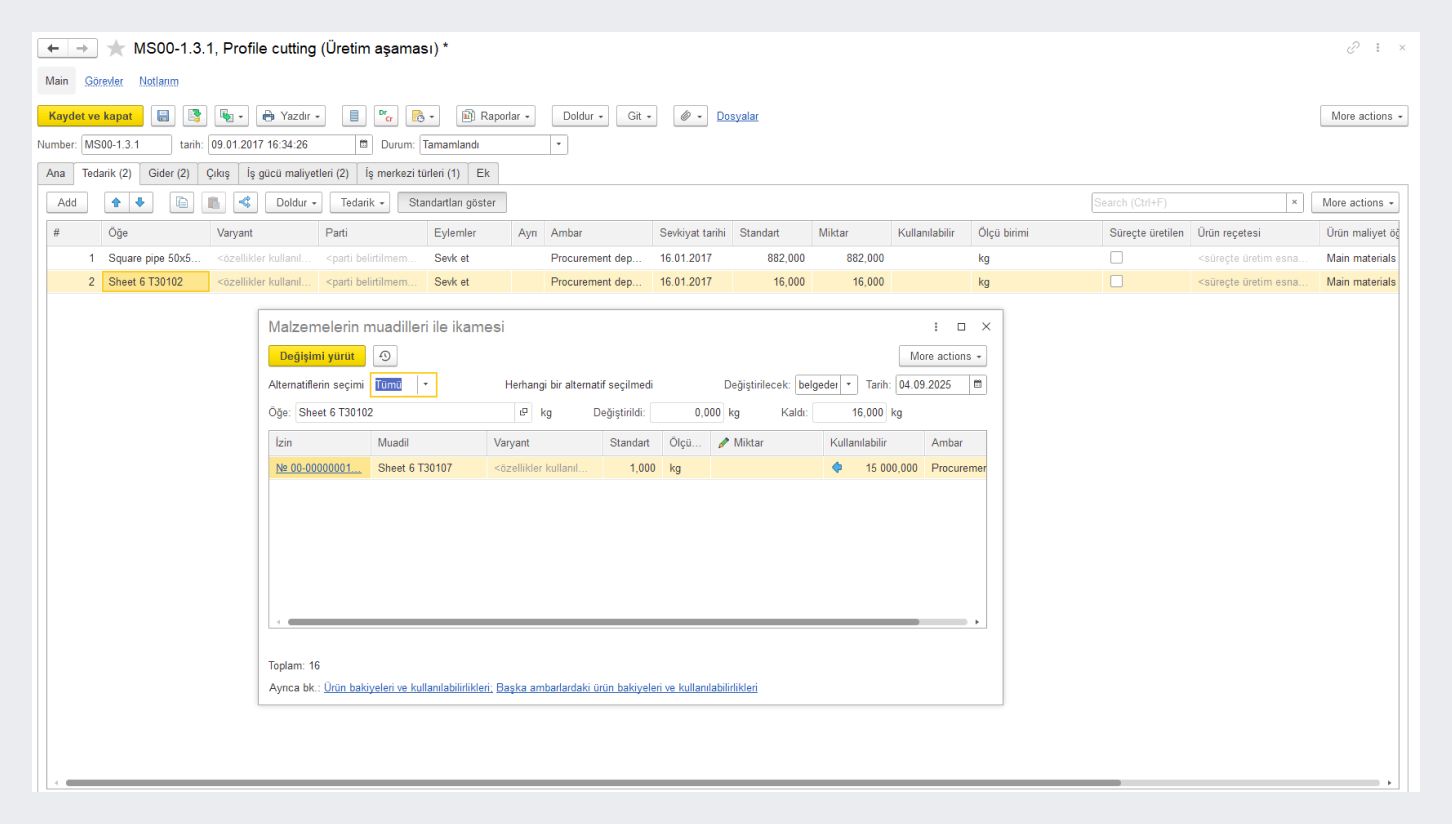Check 'Süreçte üretilen' for Sheet 6 T30102 row

(x=1115, y=282)
